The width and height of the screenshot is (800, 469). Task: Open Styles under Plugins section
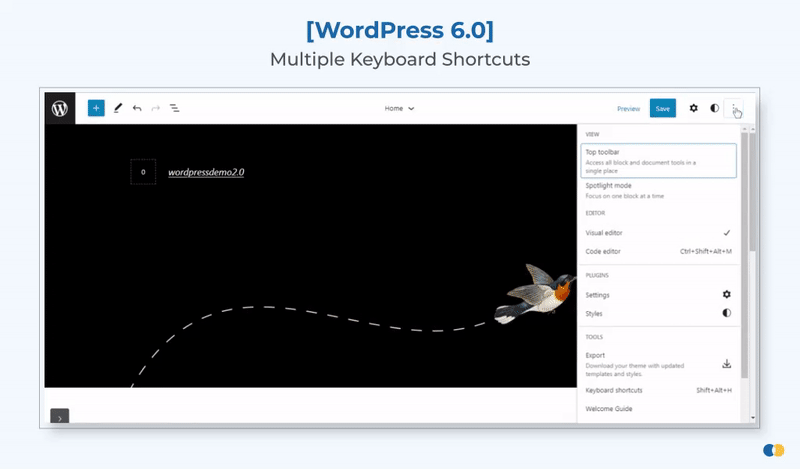click(x=658, y=313)
